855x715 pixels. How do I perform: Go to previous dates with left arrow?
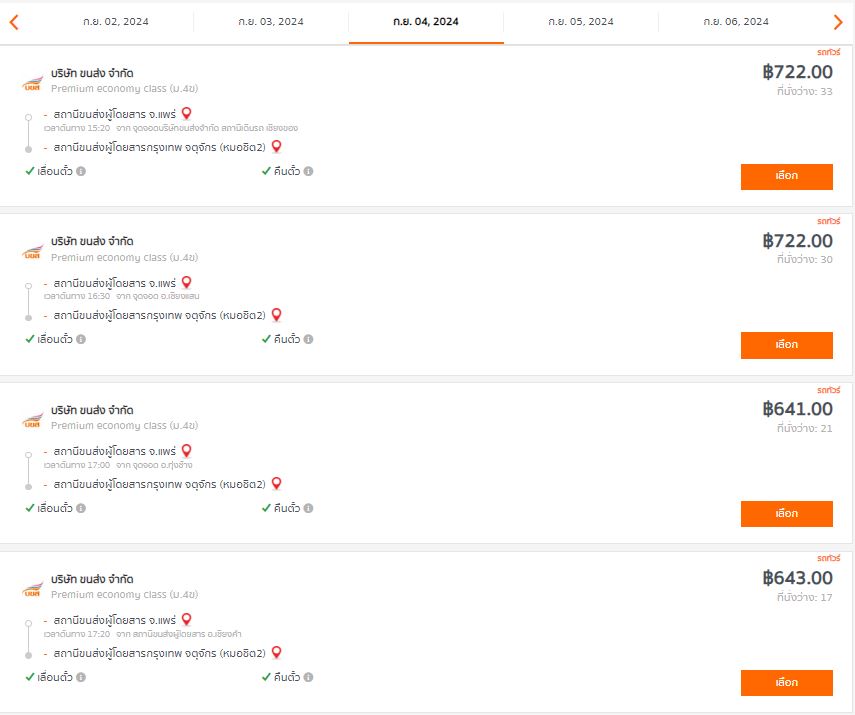(x=14, y=22)
